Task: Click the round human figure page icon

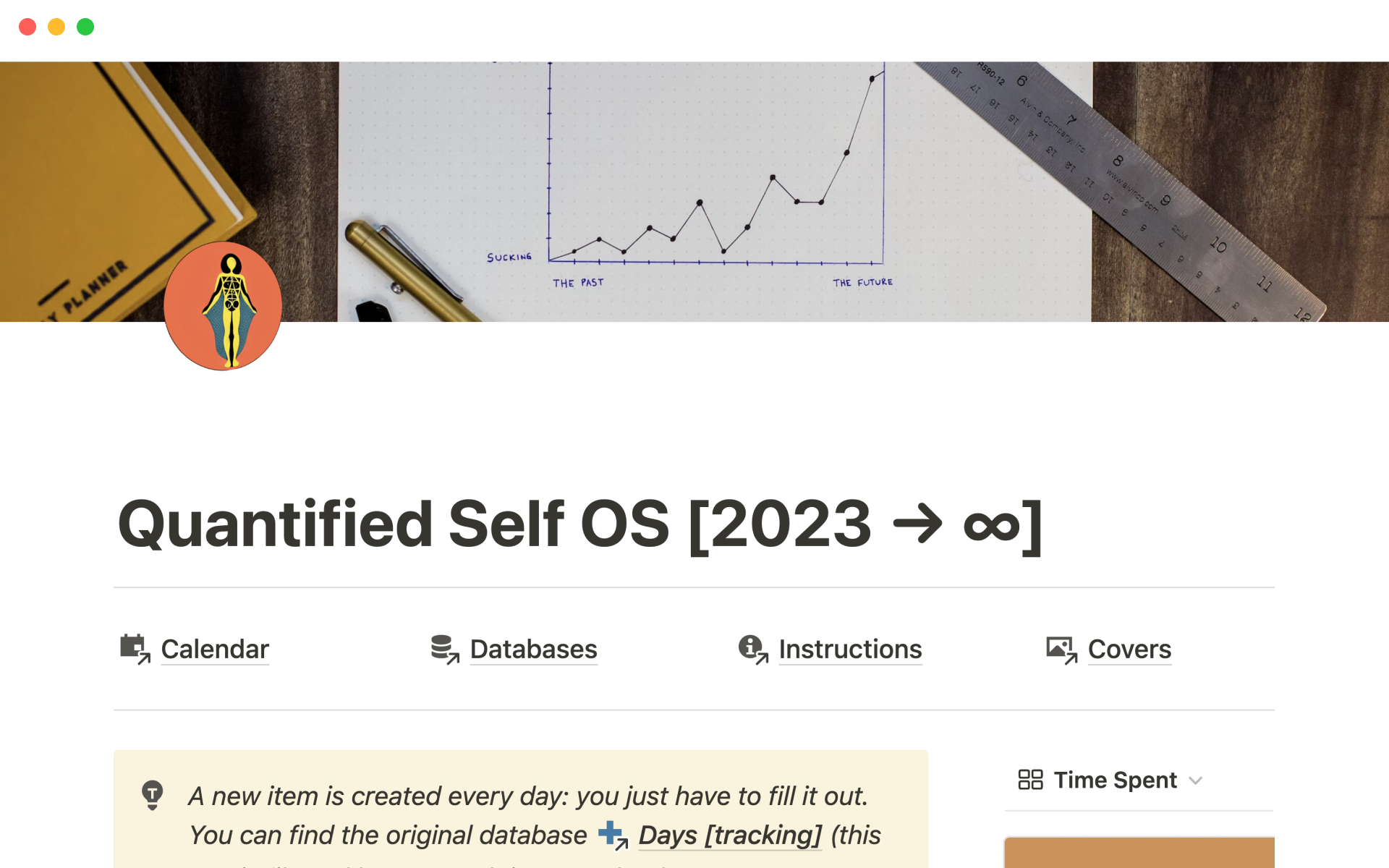Action: (223, 306)
